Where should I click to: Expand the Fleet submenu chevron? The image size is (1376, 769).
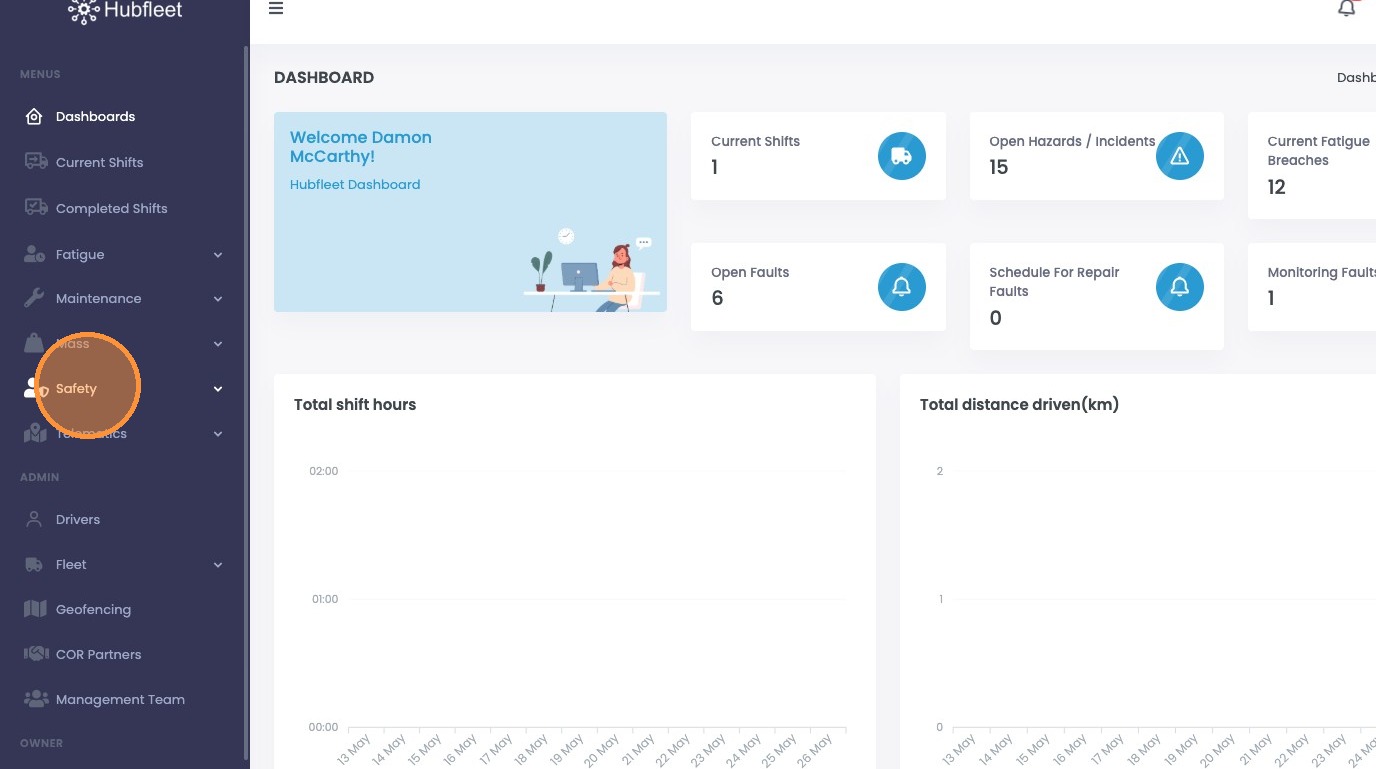click(218, 565)
